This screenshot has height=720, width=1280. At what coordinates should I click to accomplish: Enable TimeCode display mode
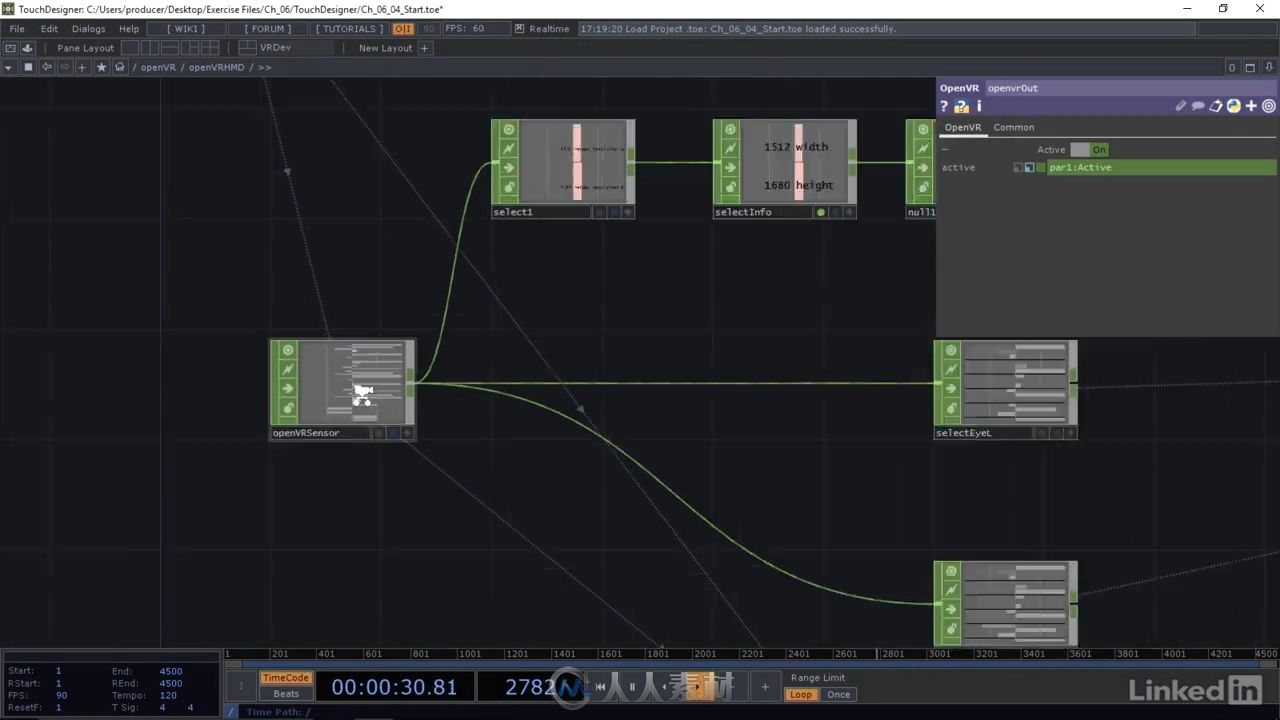pyautogui.click(x=286, y=678)
